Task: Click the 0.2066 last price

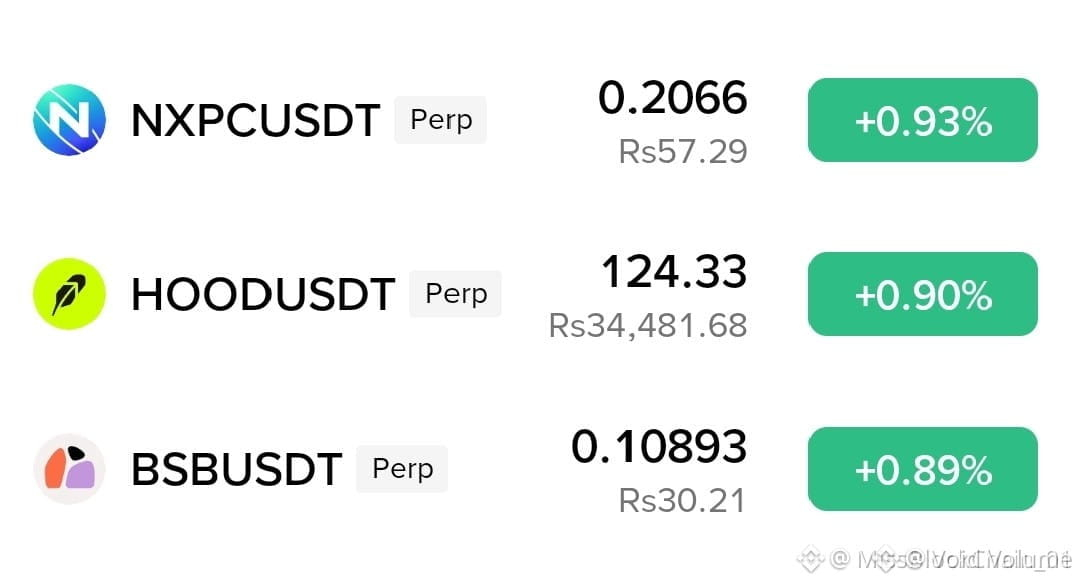Action: pyautogui.click(x=672, y=97)
